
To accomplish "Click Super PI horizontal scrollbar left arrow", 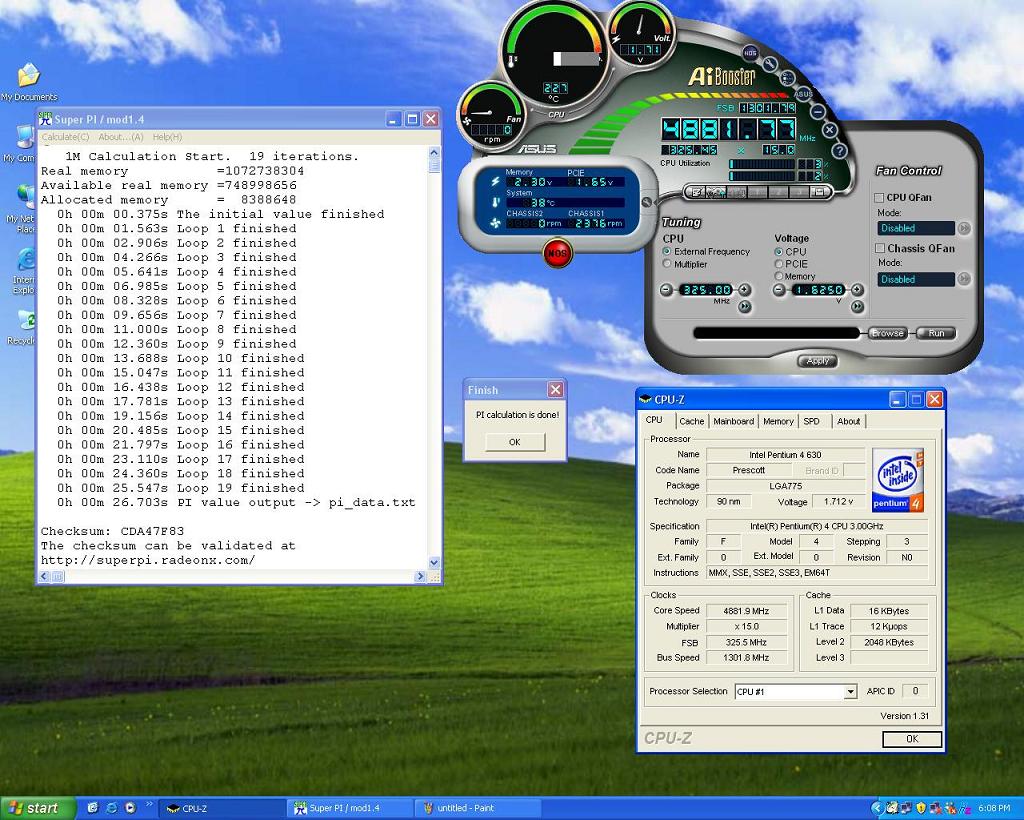I will [x=44, y=576].
